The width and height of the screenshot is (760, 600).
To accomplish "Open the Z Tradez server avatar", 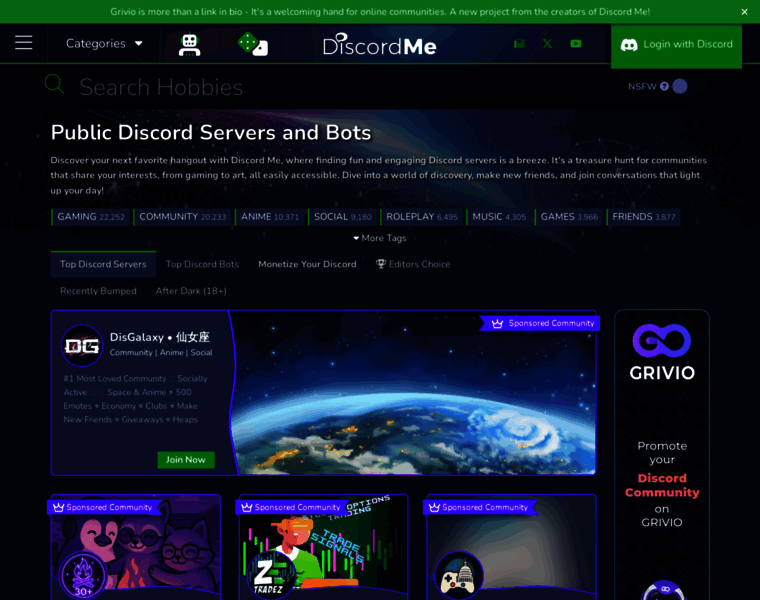I will point(271,576).
